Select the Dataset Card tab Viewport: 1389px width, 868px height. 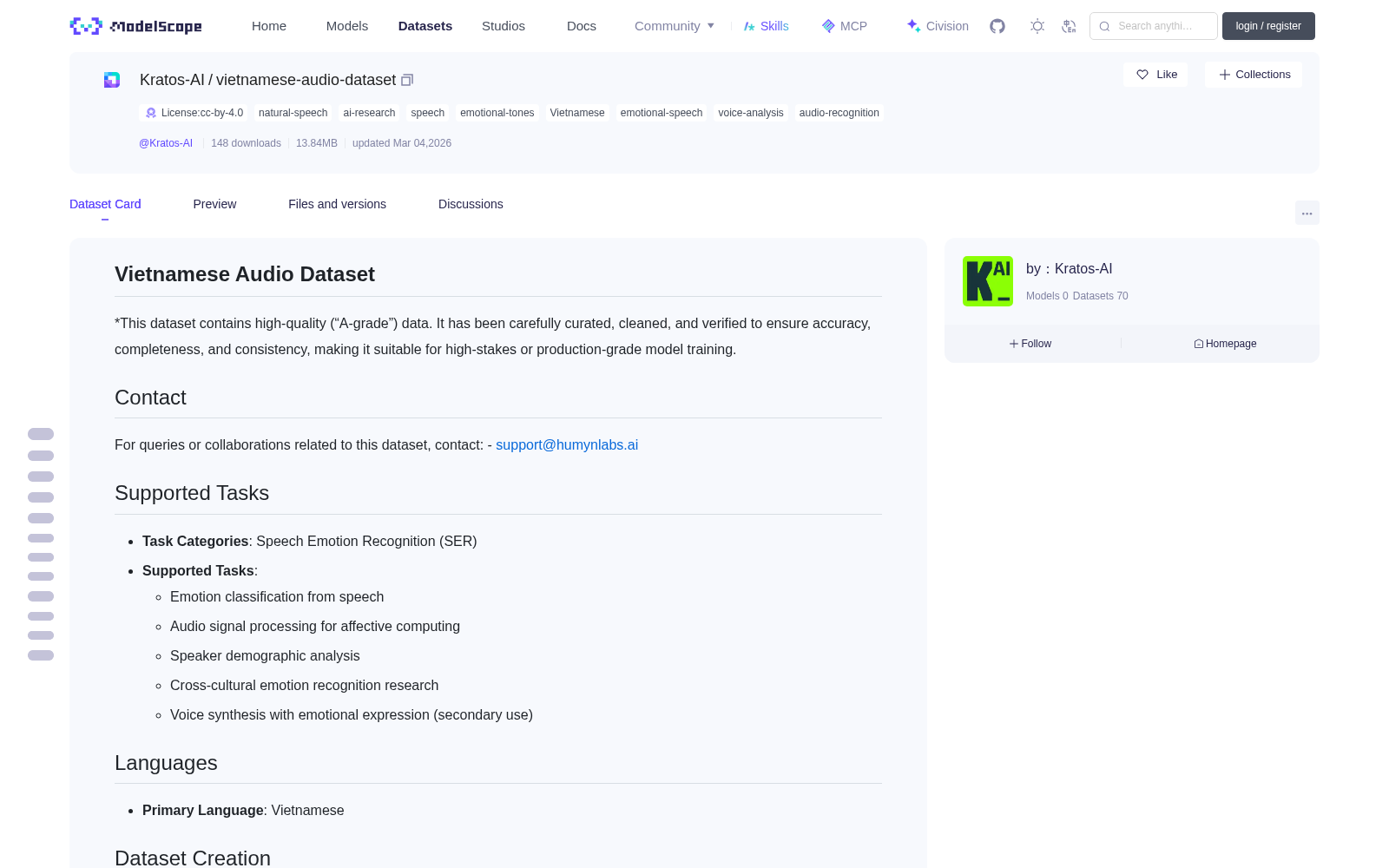(x=105, y=204)
